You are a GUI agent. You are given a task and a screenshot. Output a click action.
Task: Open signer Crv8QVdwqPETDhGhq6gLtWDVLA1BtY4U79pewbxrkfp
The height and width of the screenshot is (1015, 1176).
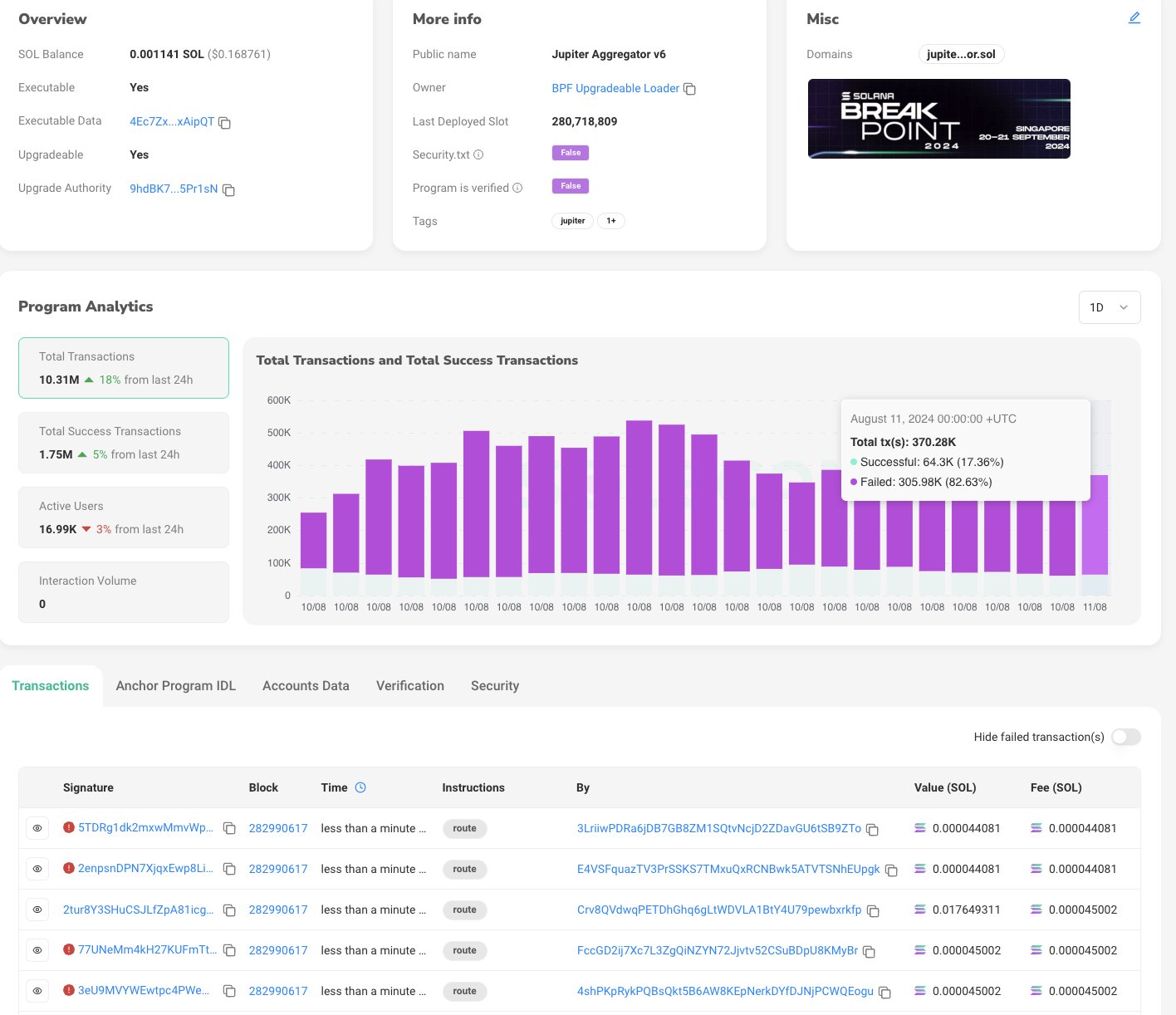tap(719, 910)
